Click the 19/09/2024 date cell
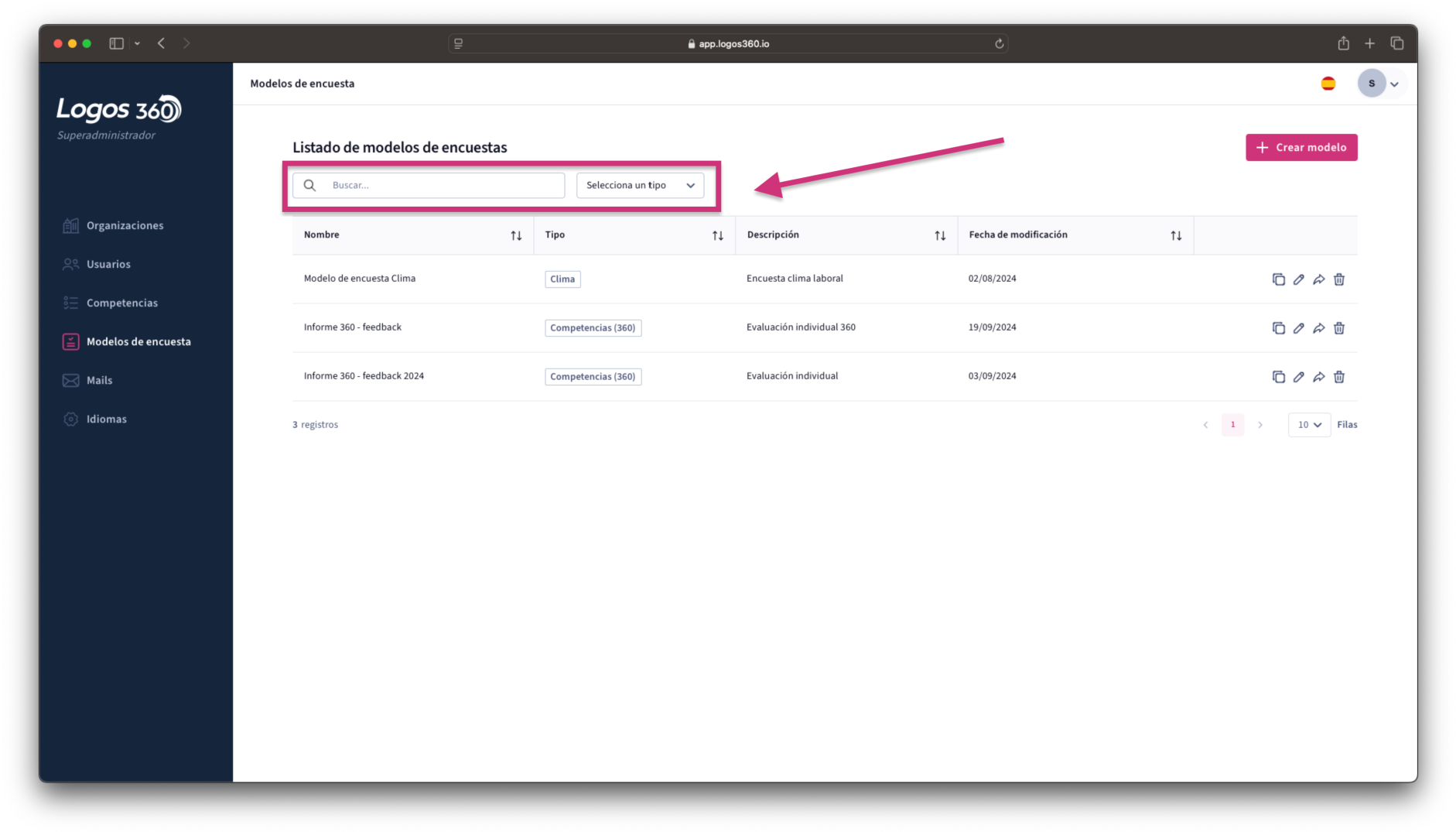This screenshot has width=1456, height=832. pyautogui.click(x=992, y=327)
